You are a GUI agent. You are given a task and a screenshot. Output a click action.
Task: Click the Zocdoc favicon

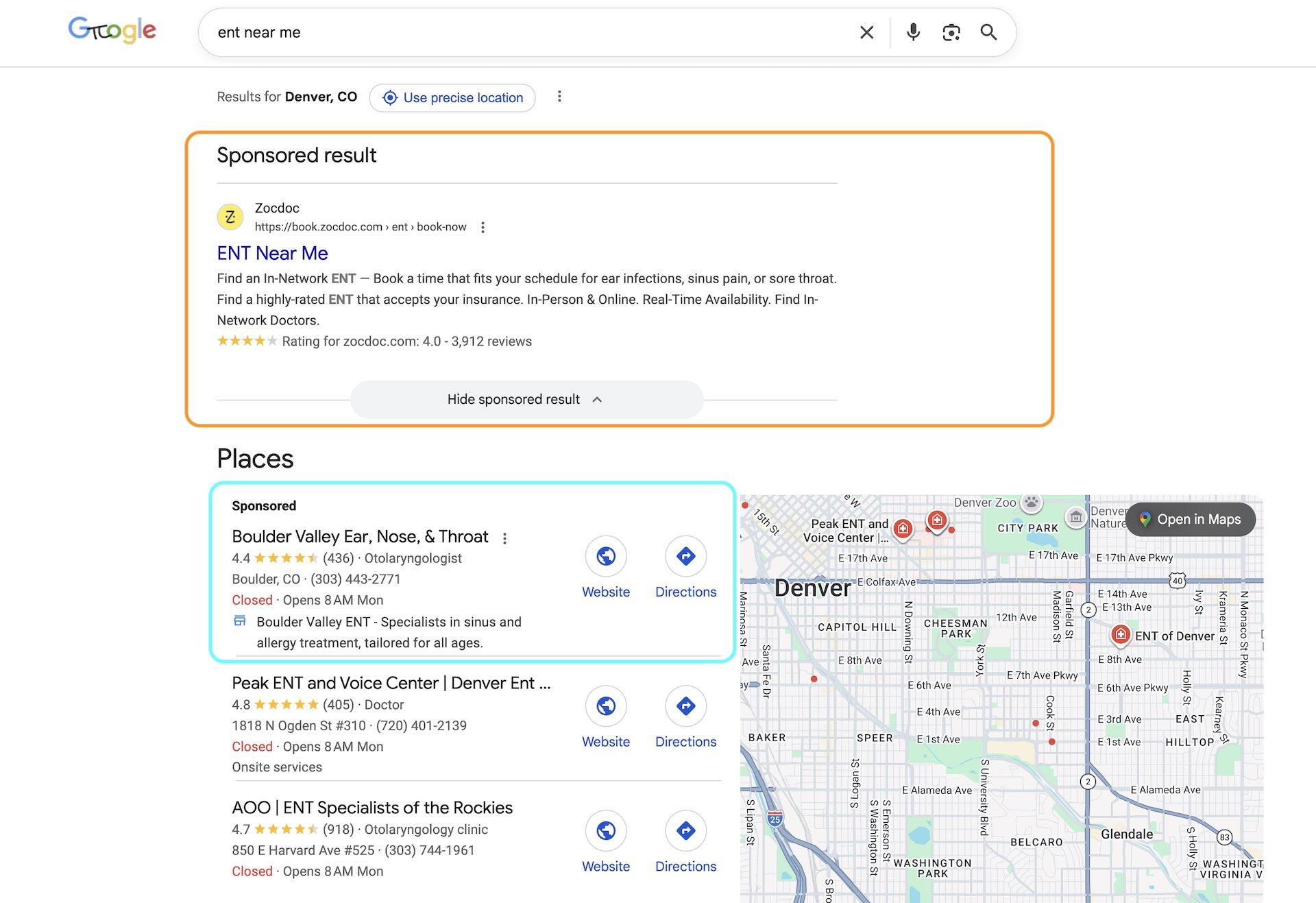[x=230, y=217]
